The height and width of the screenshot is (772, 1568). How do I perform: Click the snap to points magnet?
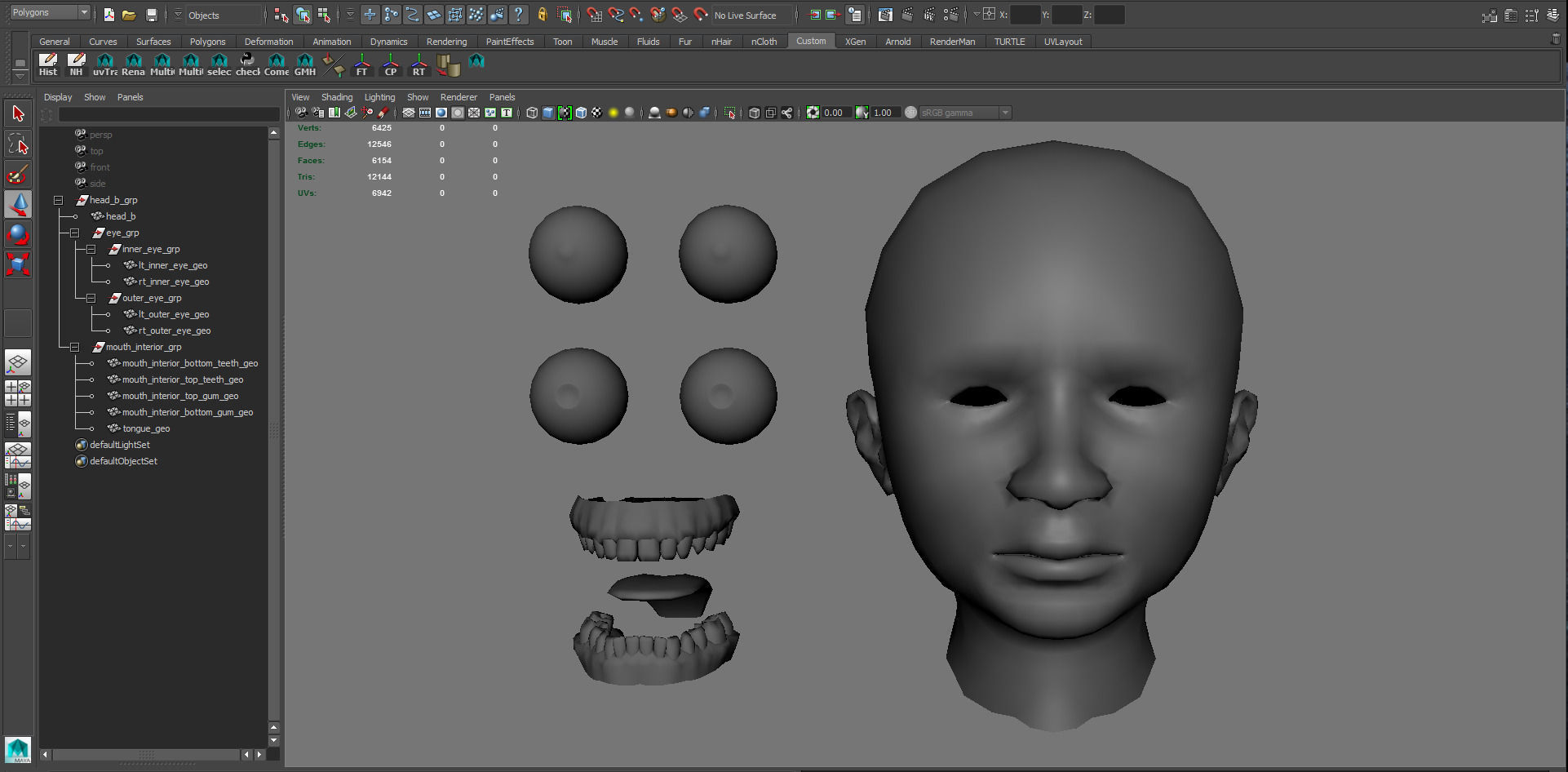coord(636,15)
